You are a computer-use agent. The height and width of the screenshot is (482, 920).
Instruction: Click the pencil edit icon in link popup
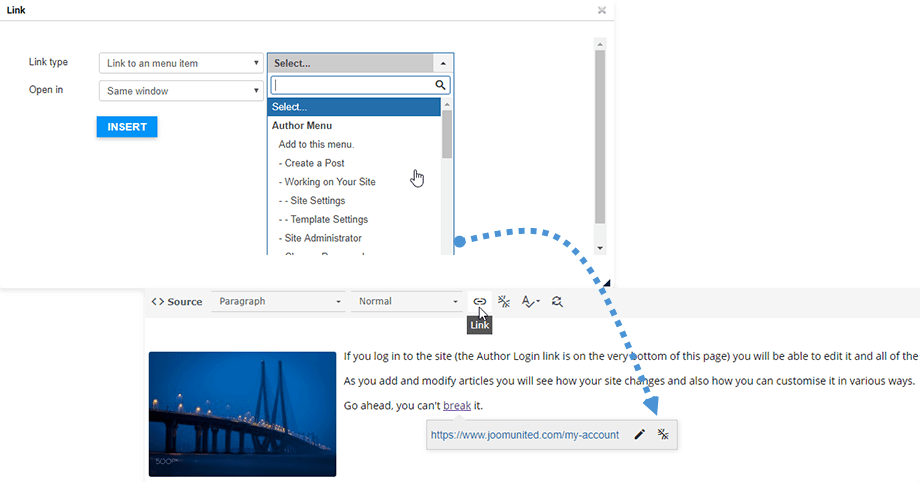click(x=640, y=435)
